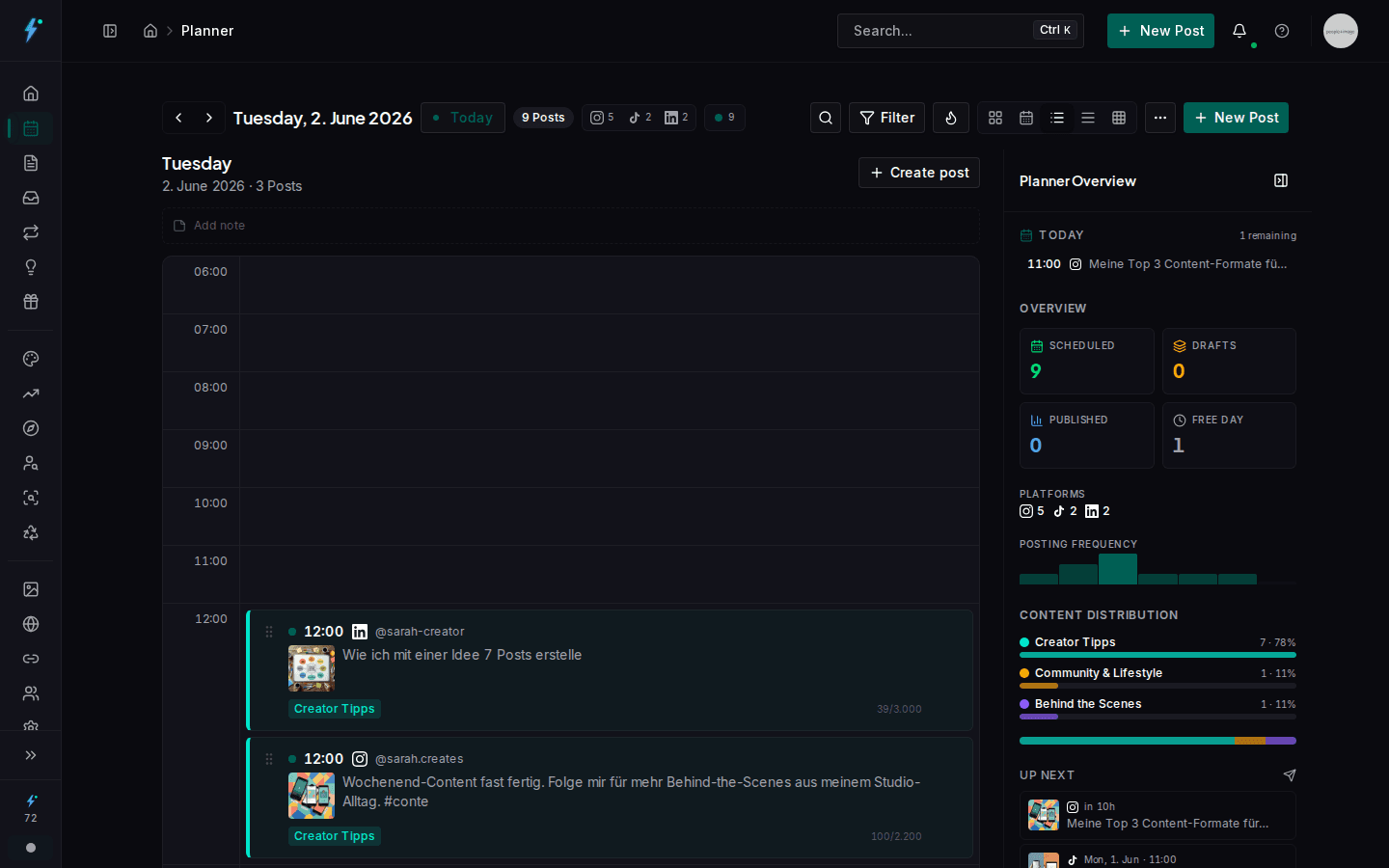Viewport: 1389px width, 868px height.
Task: Open the notifications bell
Action: coord(1239,31)
